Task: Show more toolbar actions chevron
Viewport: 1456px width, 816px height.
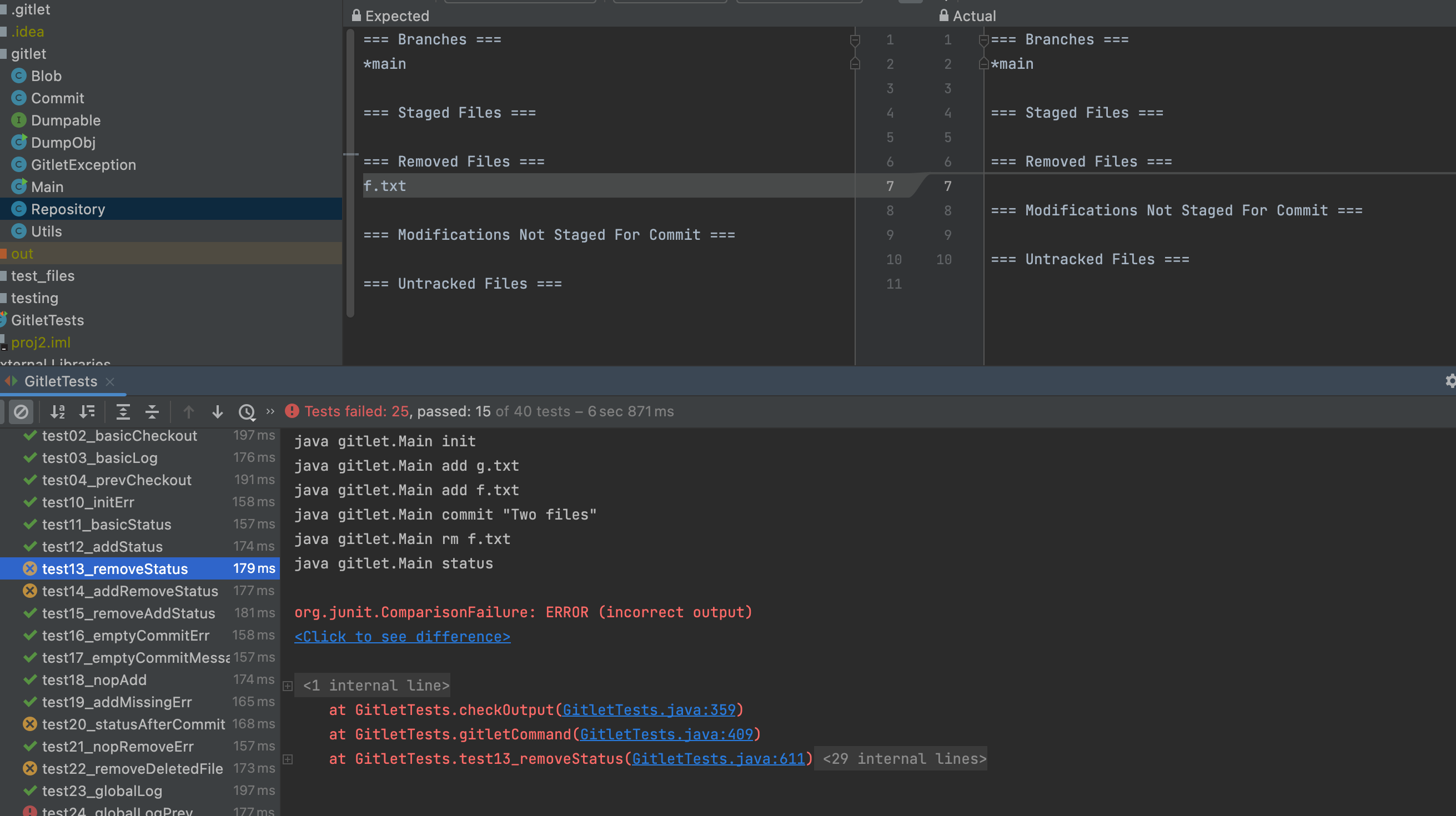Action: click(270, 411)
